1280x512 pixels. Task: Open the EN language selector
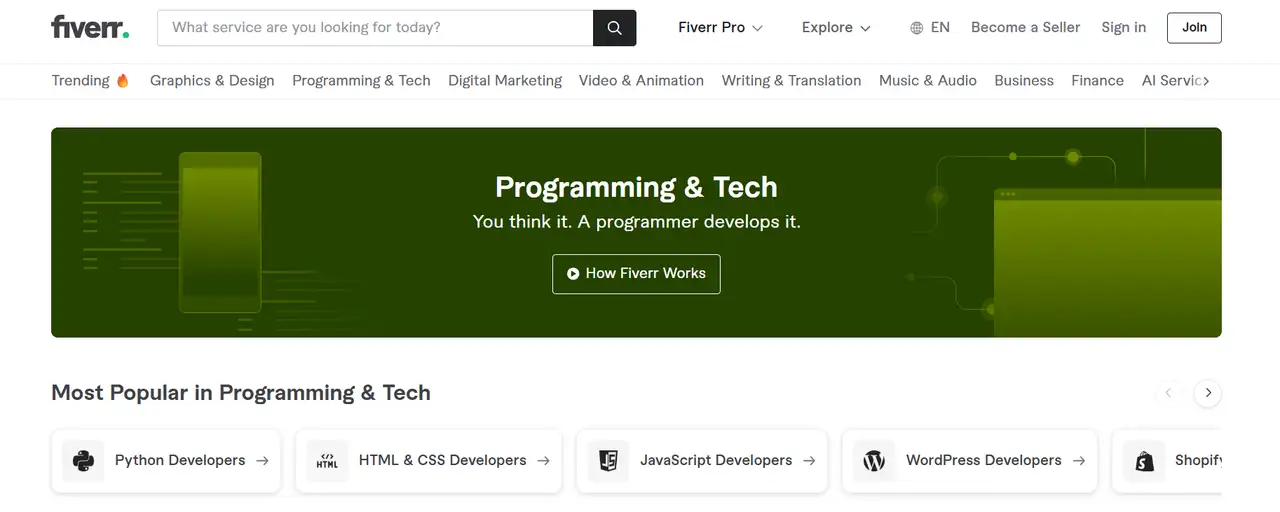pyautogui.click(x=930, y=28)
